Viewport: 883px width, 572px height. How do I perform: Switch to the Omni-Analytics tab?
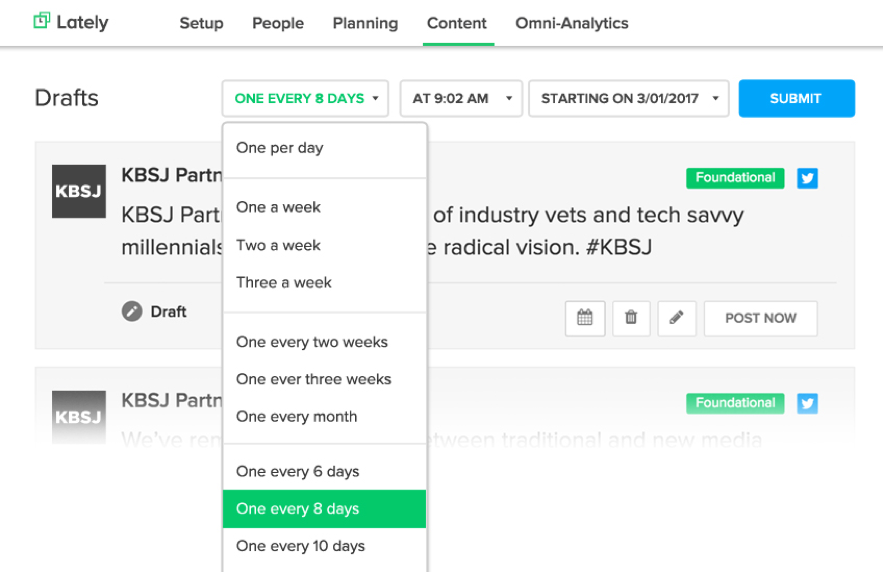(x=572, y=23)
